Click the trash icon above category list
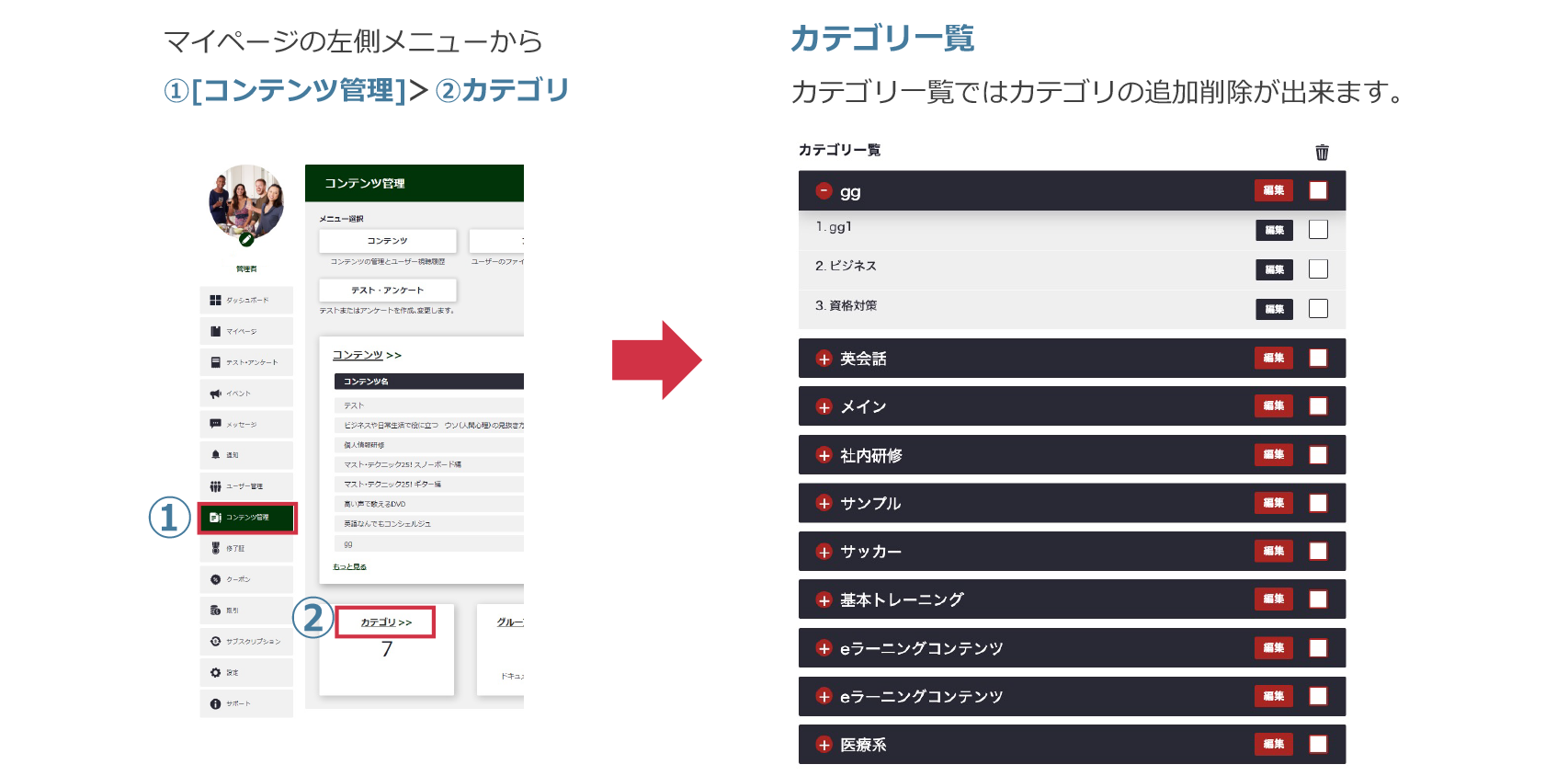 coord(1322,153)
